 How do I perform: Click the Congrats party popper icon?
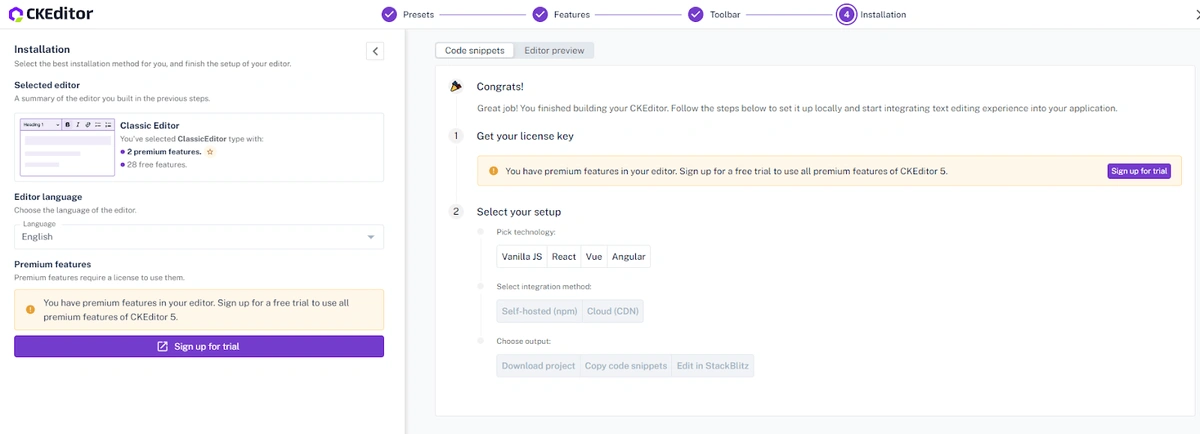tap(456, 87)
